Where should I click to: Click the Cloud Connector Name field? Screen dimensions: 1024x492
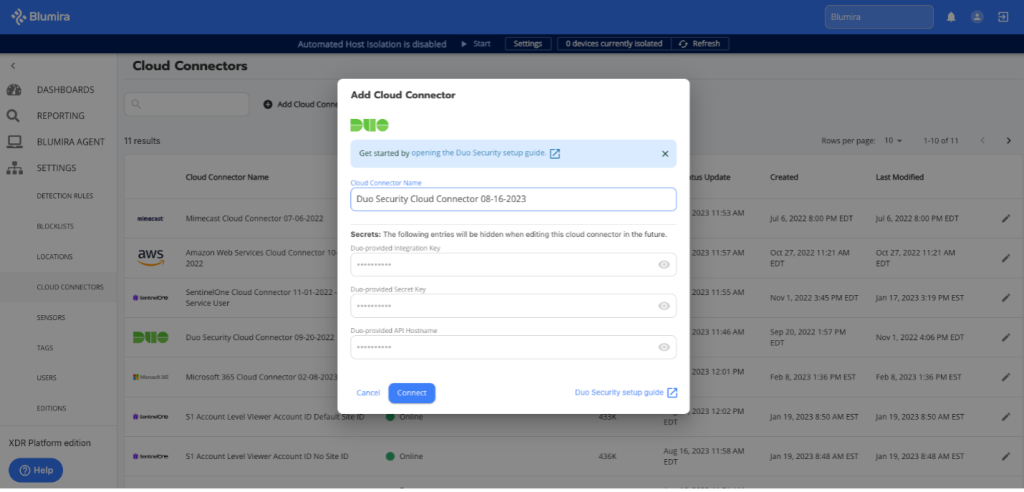[x=513, y=199]
